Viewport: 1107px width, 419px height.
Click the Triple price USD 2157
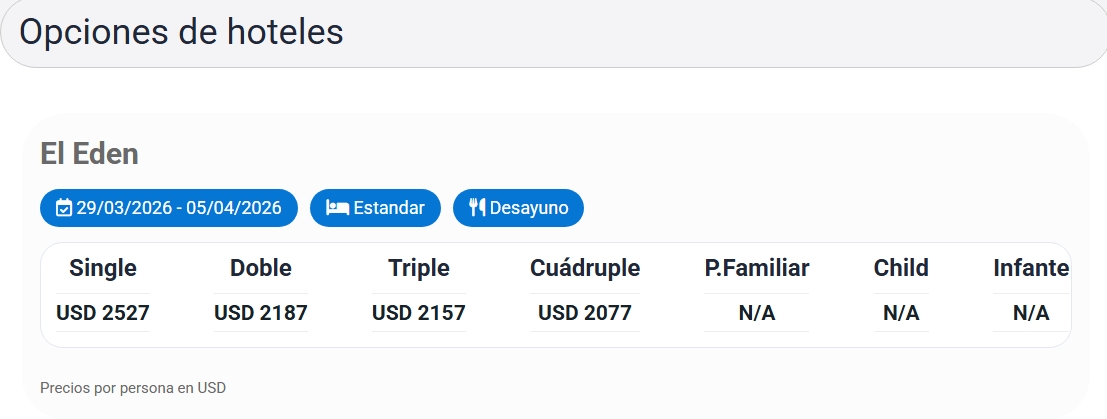(419, 313)
